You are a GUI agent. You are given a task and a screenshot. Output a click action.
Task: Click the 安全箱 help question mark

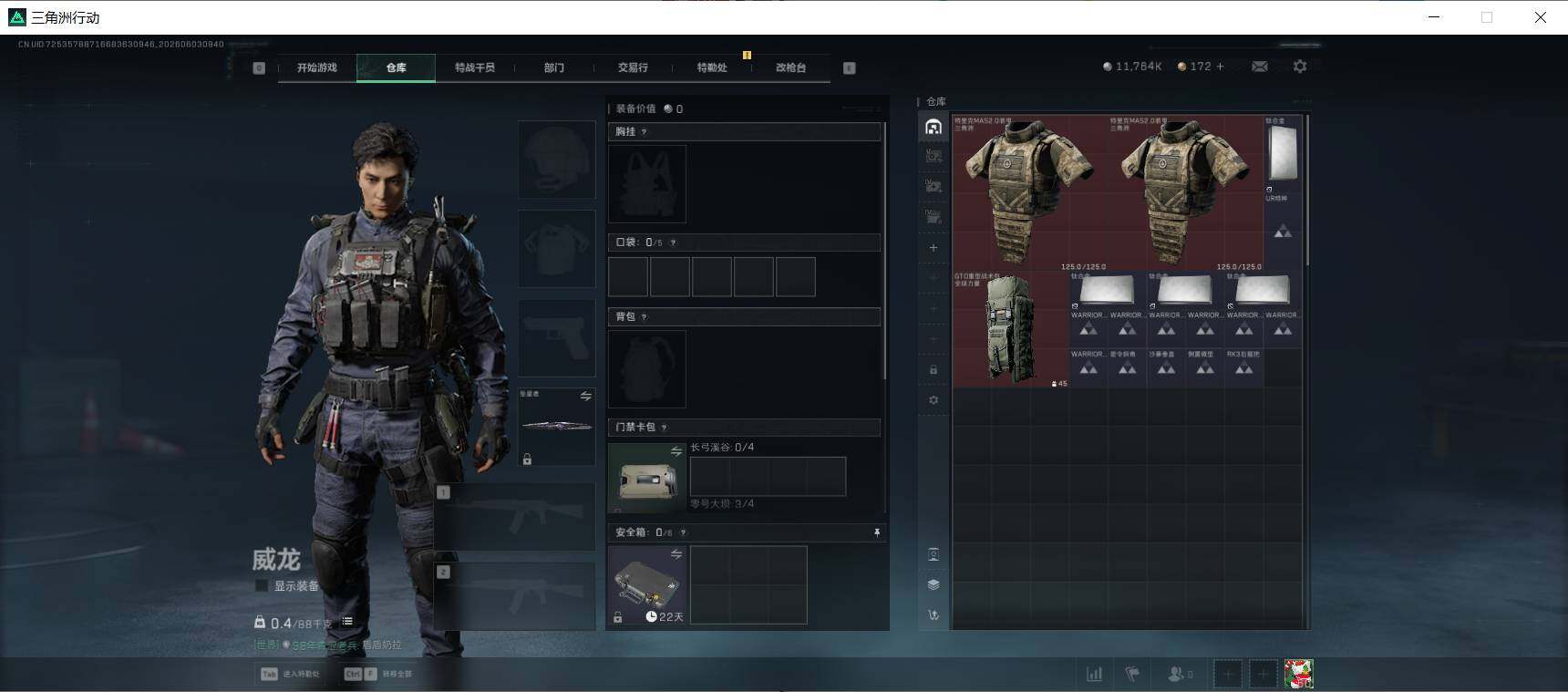coord(684,532)
